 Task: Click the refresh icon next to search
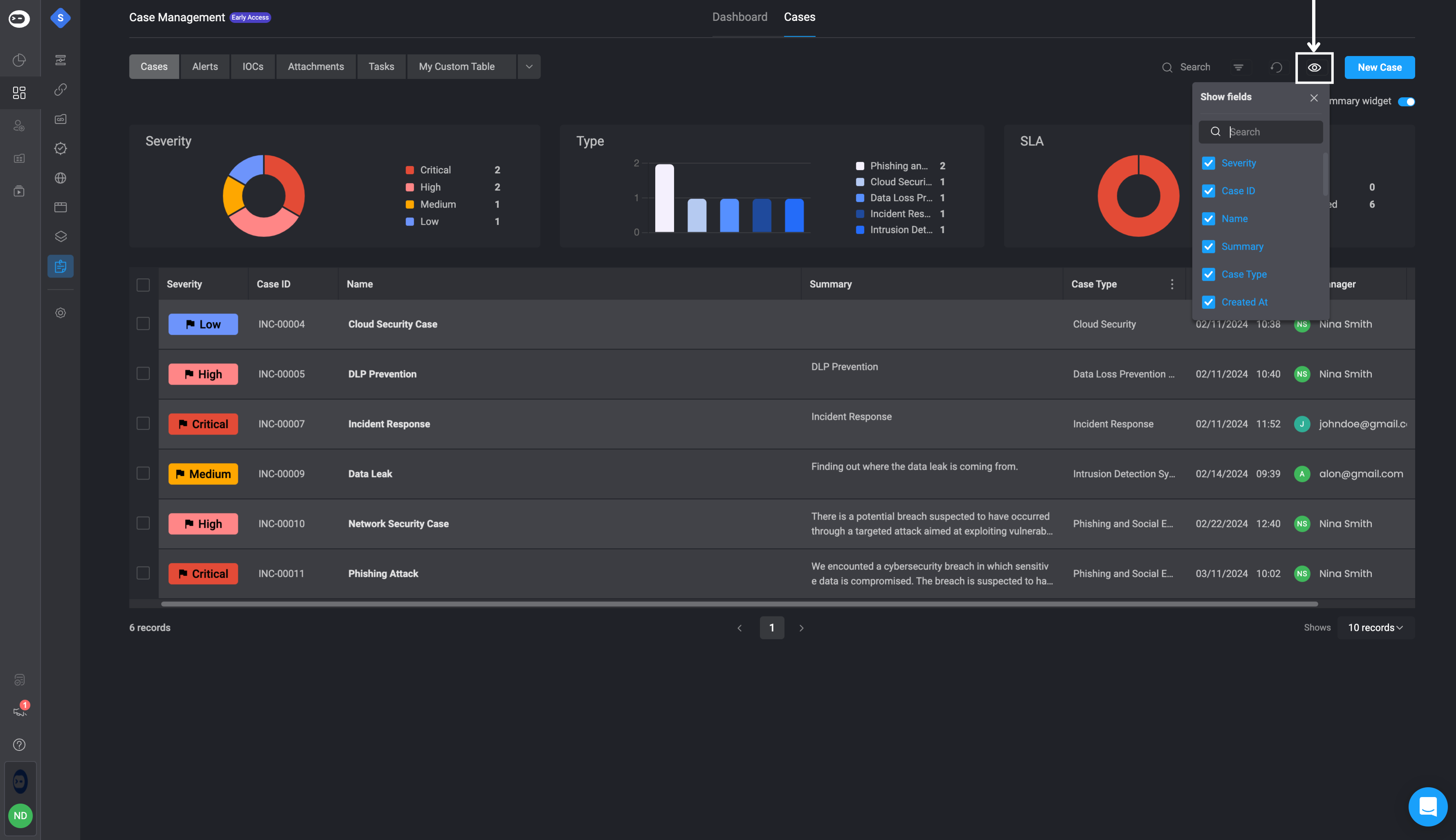1276,67
